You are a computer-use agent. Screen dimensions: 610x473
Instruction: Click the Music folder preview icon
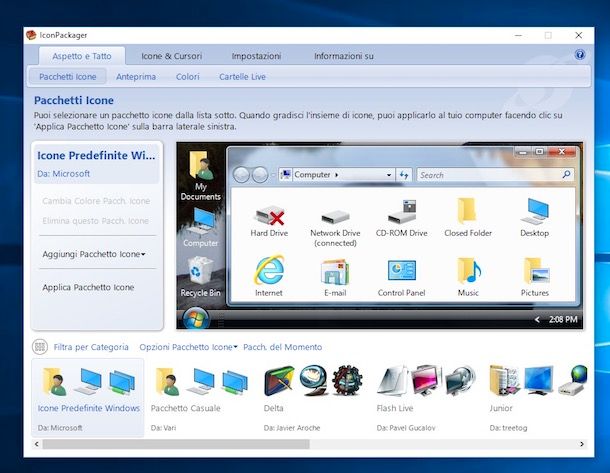click(468, 271)
